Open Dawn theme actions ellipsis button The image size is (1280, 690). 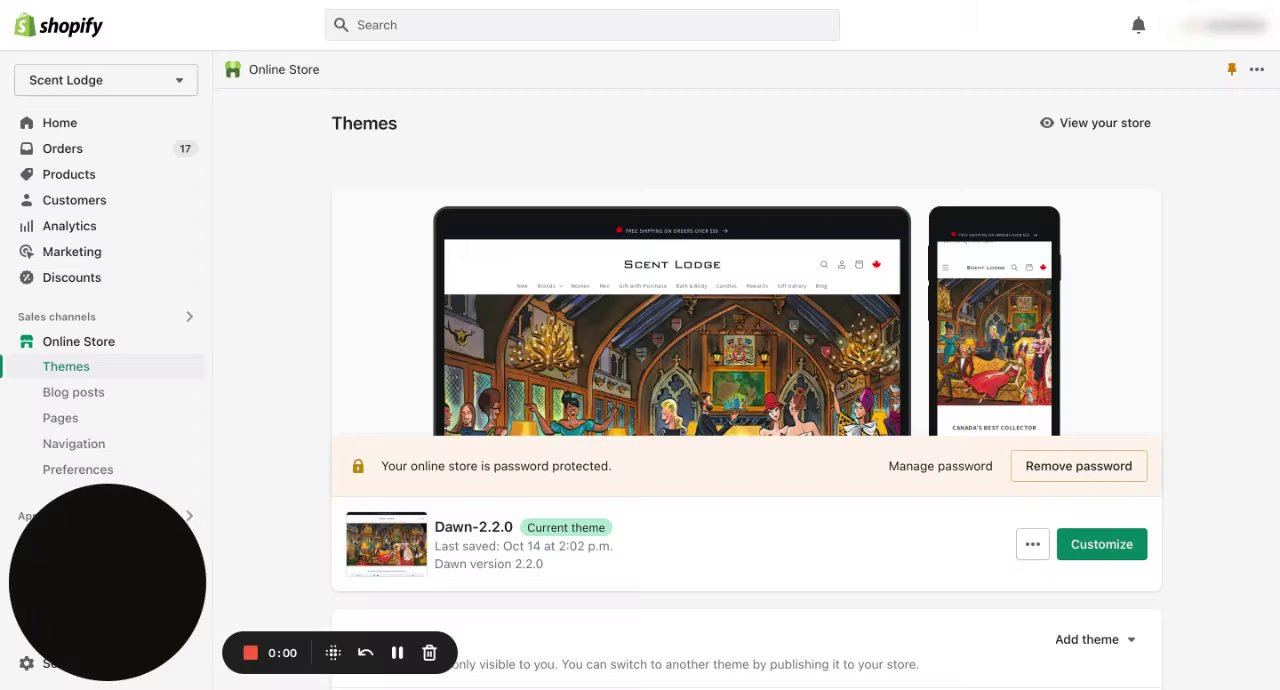pyautogui.click(x=1033, y=544)
